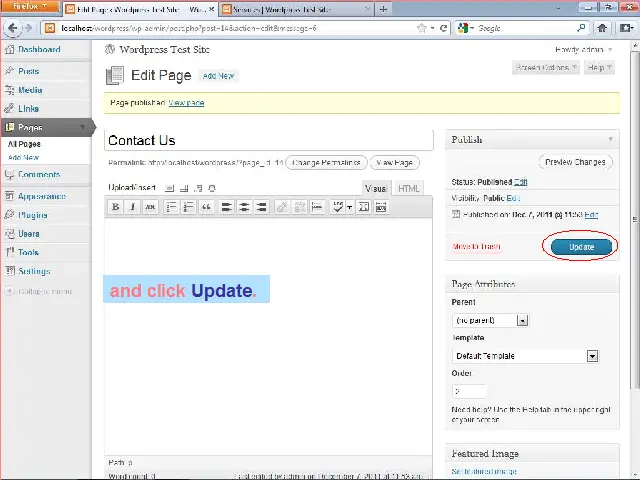This screenshot has height=480, width=640.
Task: Click the Change Permalinks button
Action: pyautogui.click(x=326, y=163)
